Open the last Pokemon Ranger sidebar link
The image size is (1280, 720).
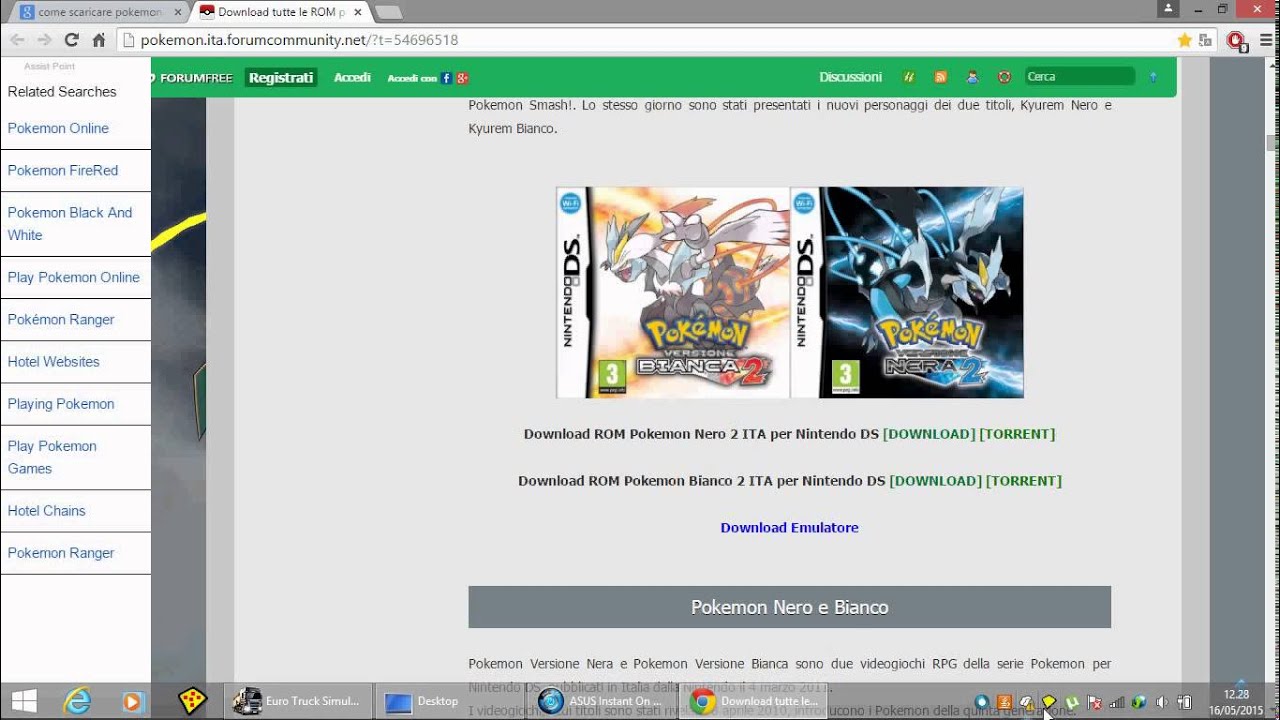click(x=61, y=553)
